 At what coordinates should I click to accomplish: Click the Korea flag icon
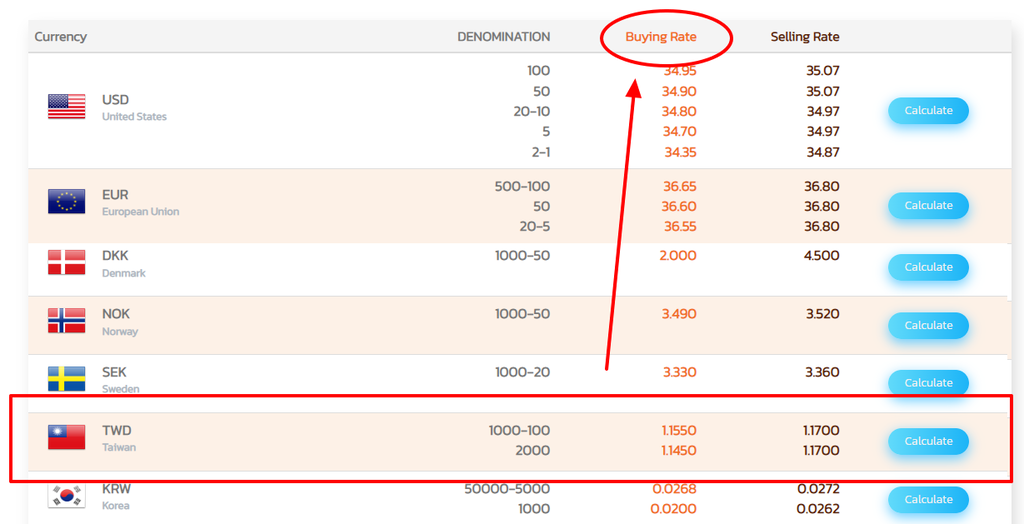pos(67,495)
